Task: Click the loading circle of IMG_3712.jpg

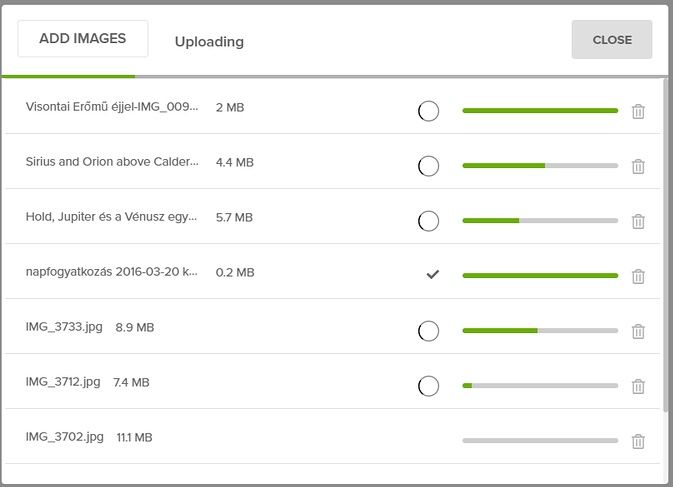Action: click(x=428, y=386)
